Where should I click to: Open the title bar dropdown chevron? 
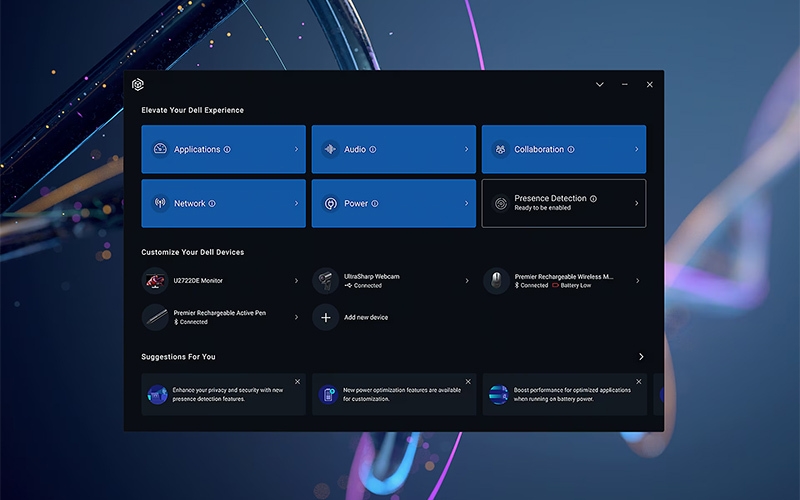point(600,85)
